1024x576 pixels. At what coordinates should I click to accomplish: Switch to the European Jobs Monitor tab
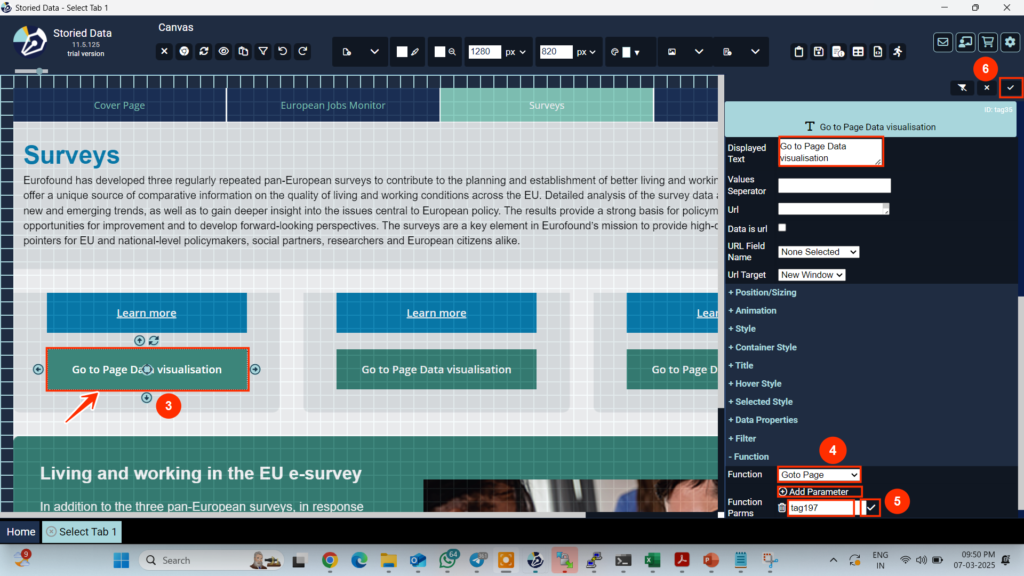[x=332, y=105]
